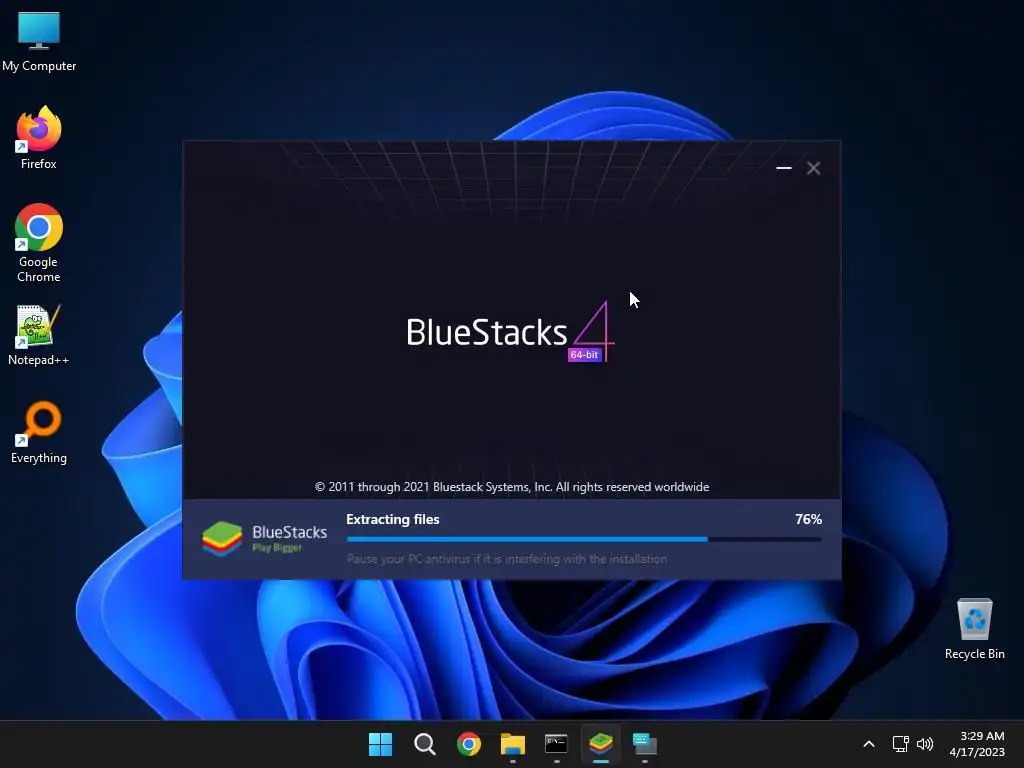This screenshot has height=768, width=1024.
Task: Select the Google Chrome desktop shortcut
Action: tap(39, 243)
